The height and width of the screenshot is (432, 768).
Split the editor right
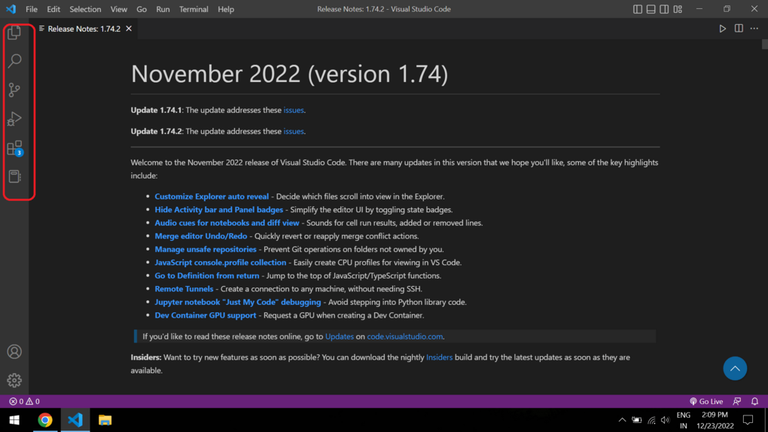[x=739, y=28]
